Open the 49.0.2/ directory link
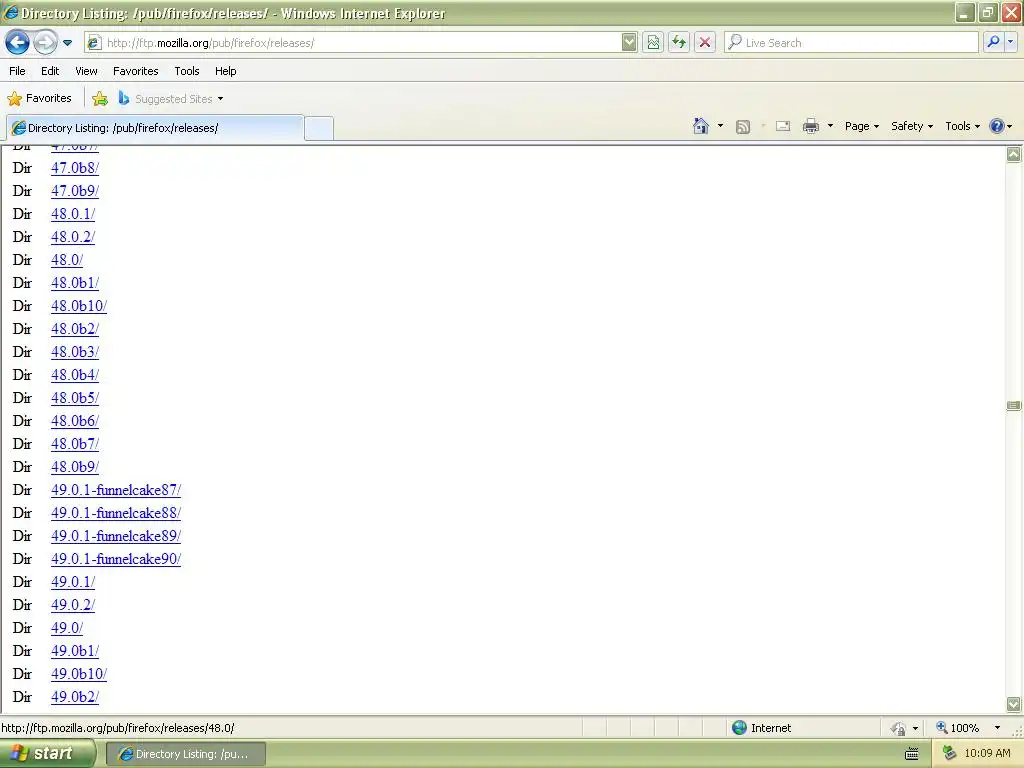1024x768 pixels. [x=73, y=605]
